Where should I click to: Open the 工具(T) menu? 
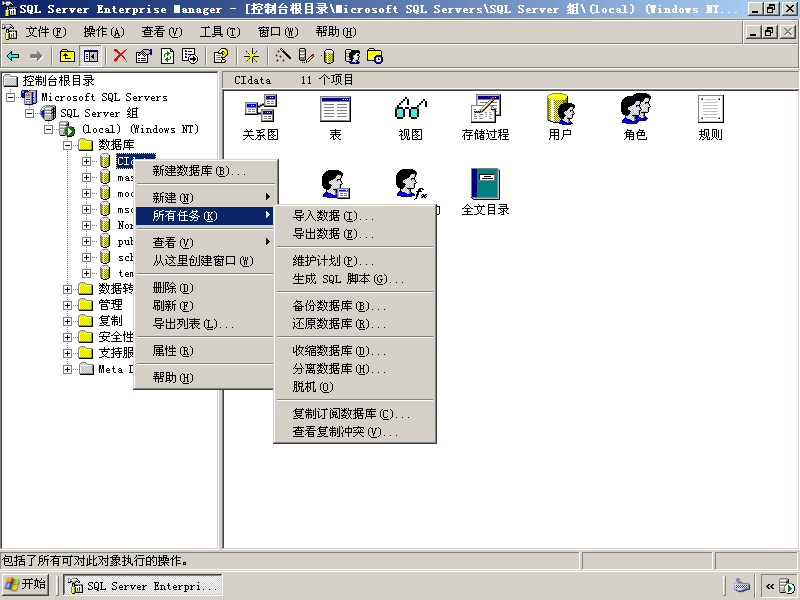(x=220, y=32)
